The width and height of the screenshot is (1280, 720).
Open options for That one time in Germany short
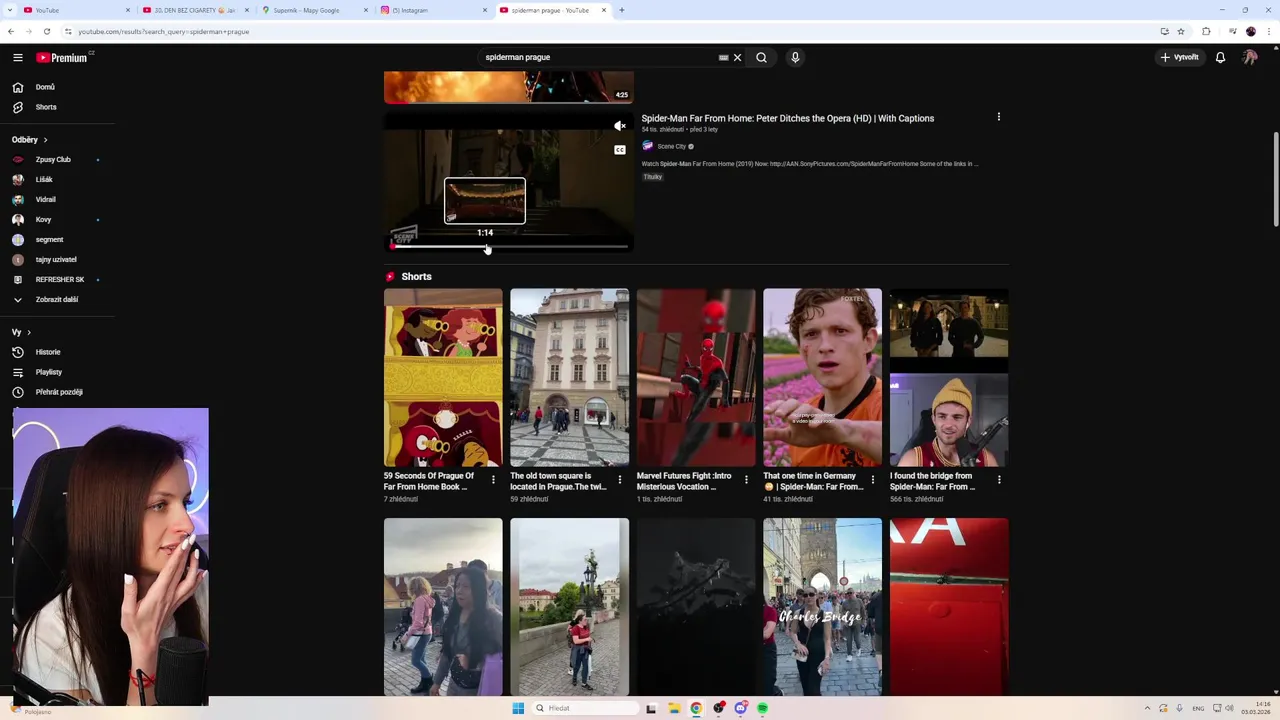[x=873, y=480]
